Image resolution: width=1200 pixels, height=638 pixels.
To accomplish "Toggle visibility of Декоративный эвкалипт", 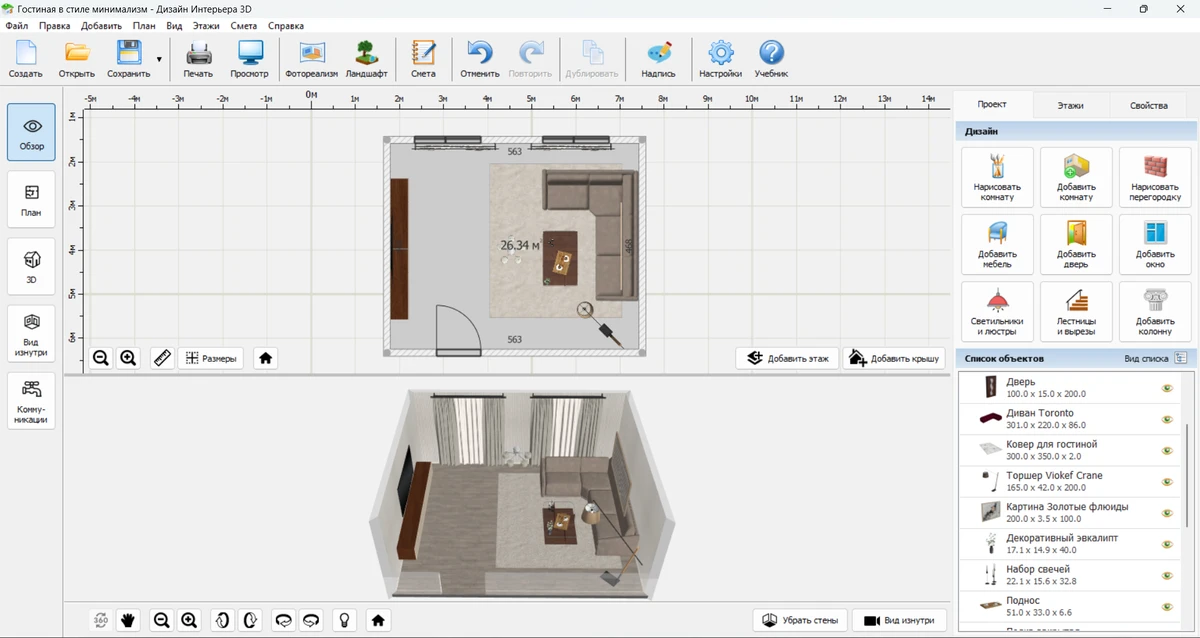I will click(1166, 544).
